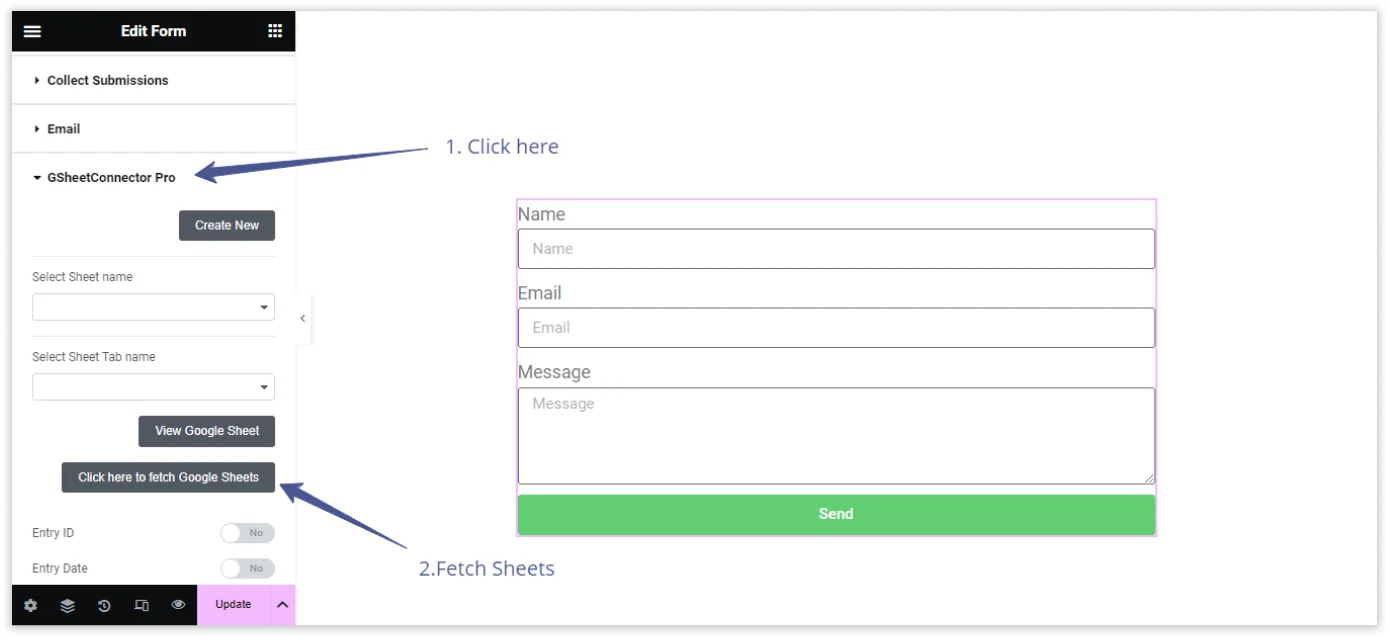This screenshot has height=639, width=1389.
Task: Open the Navigator layers icon
Action: click(x=67, y=605)
